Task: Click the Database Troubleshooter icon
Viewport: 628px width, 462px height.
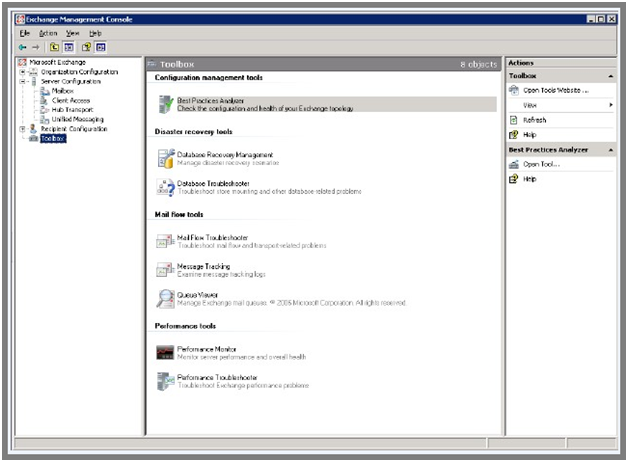Action: pos(165,187)
